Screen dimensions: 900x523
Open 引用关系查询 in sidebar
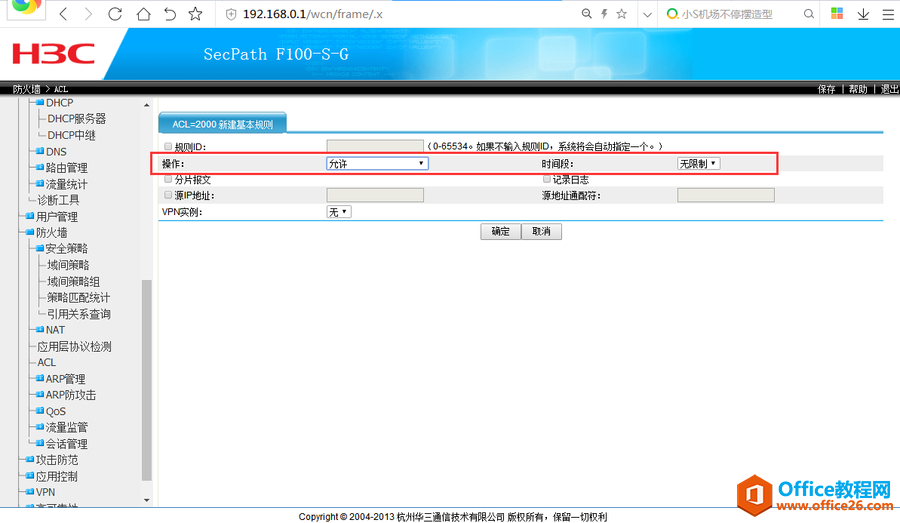click(79, 315)
